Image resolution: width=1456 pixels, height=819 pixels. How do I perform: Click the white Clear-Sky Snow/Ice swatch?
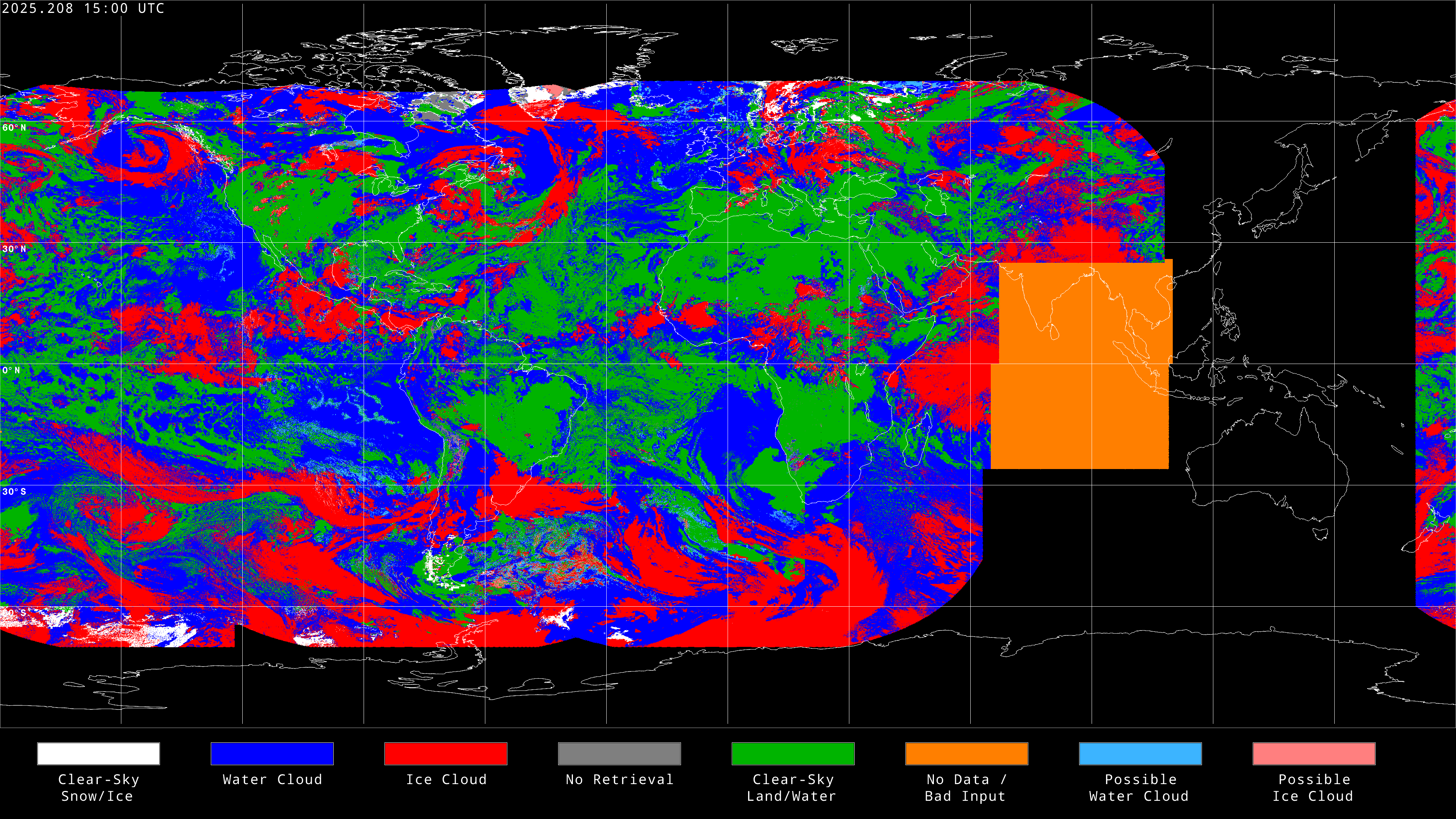click(98, 753)
